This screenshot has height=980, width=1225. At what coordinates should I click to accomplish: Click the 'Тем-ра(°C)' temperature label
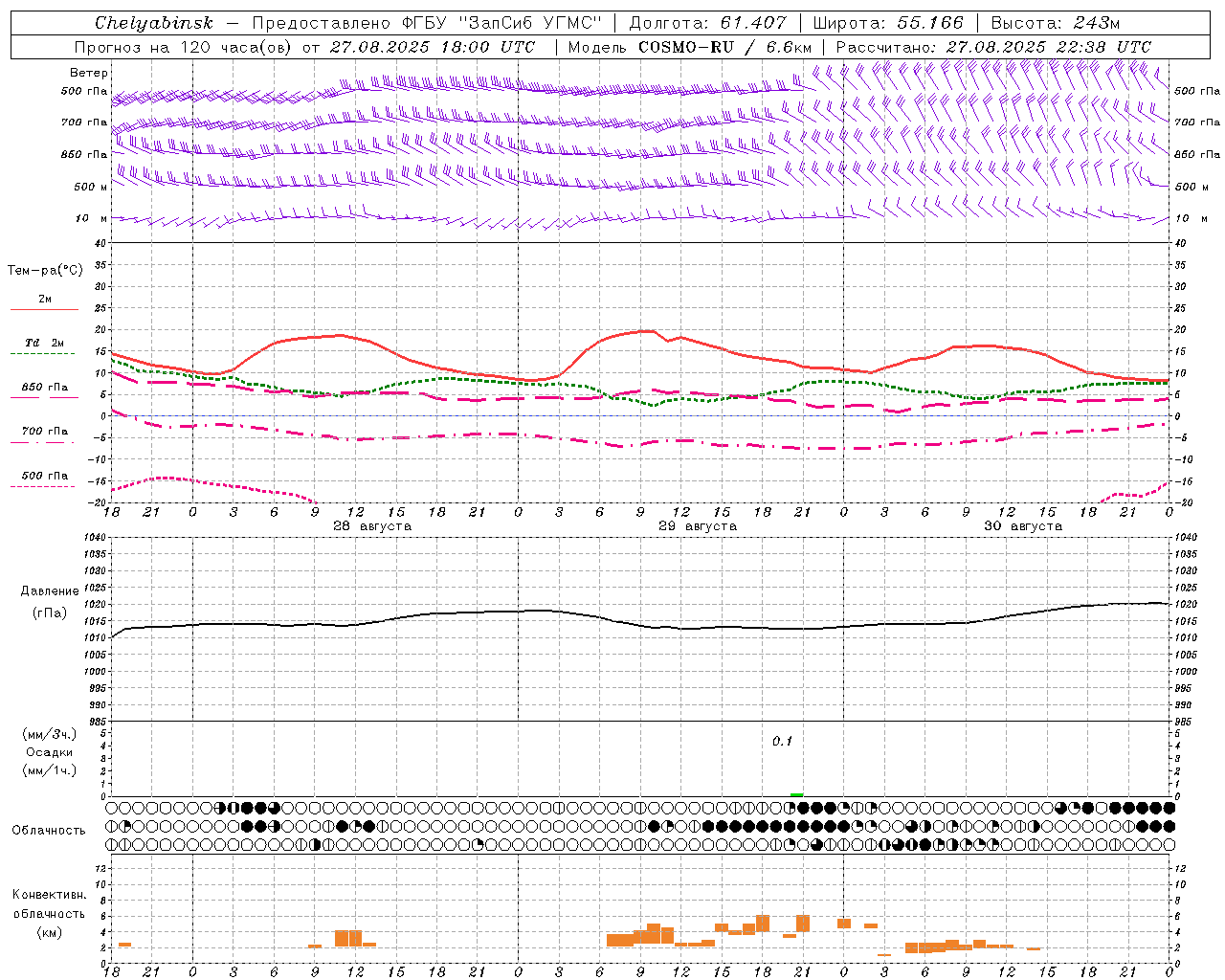45,270
